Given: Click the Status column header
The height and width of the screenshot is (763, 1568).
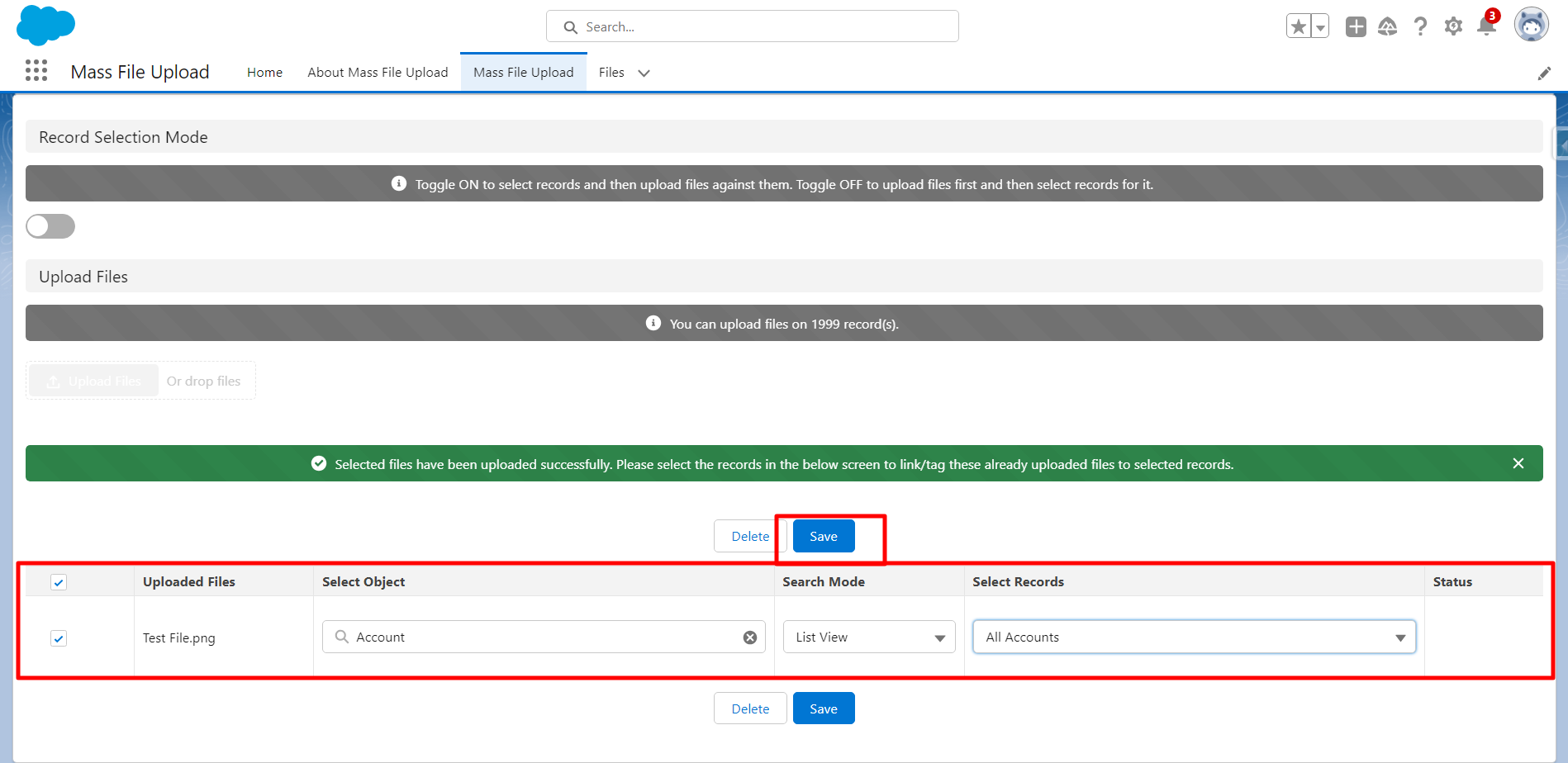Looking at the screenshot, I should click(1452, 581).
